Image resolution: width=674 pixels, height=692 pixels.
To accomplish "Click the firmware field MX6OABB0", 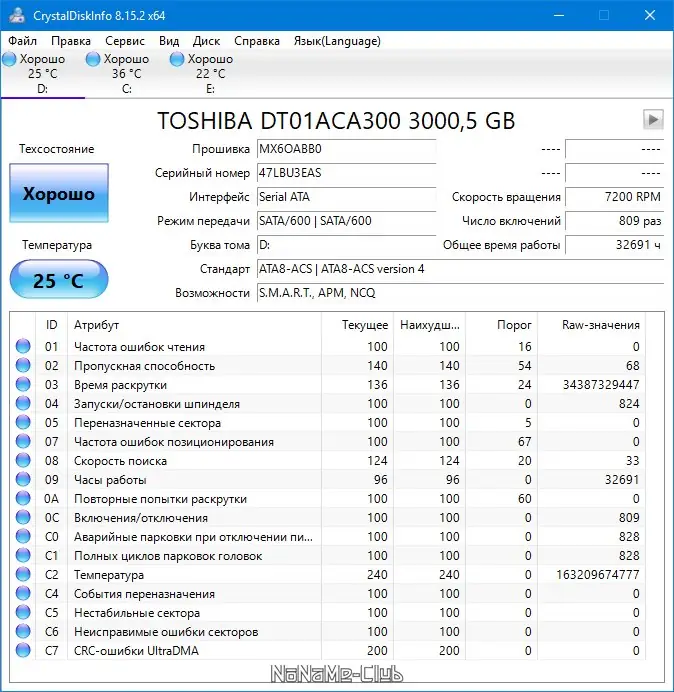I will 346,149.
